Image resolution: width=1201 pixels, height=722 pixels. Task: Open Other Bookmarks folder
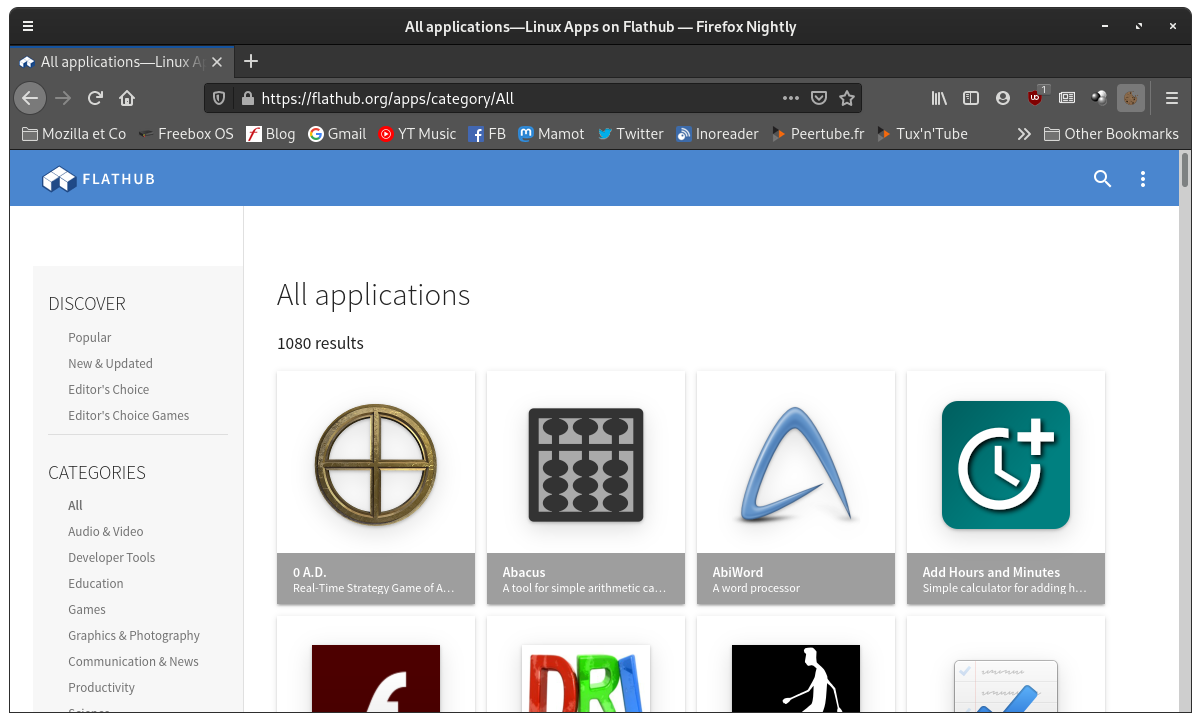pos(1111,134)
